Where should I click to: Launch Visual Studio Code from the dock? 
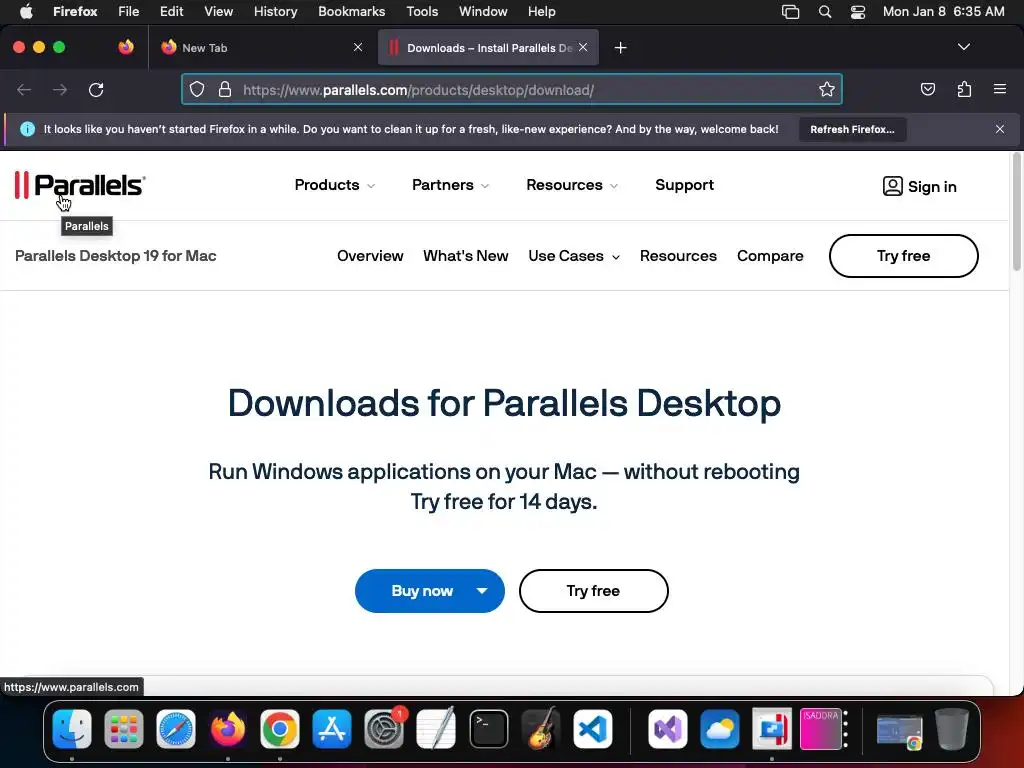[x=593, y=729]
